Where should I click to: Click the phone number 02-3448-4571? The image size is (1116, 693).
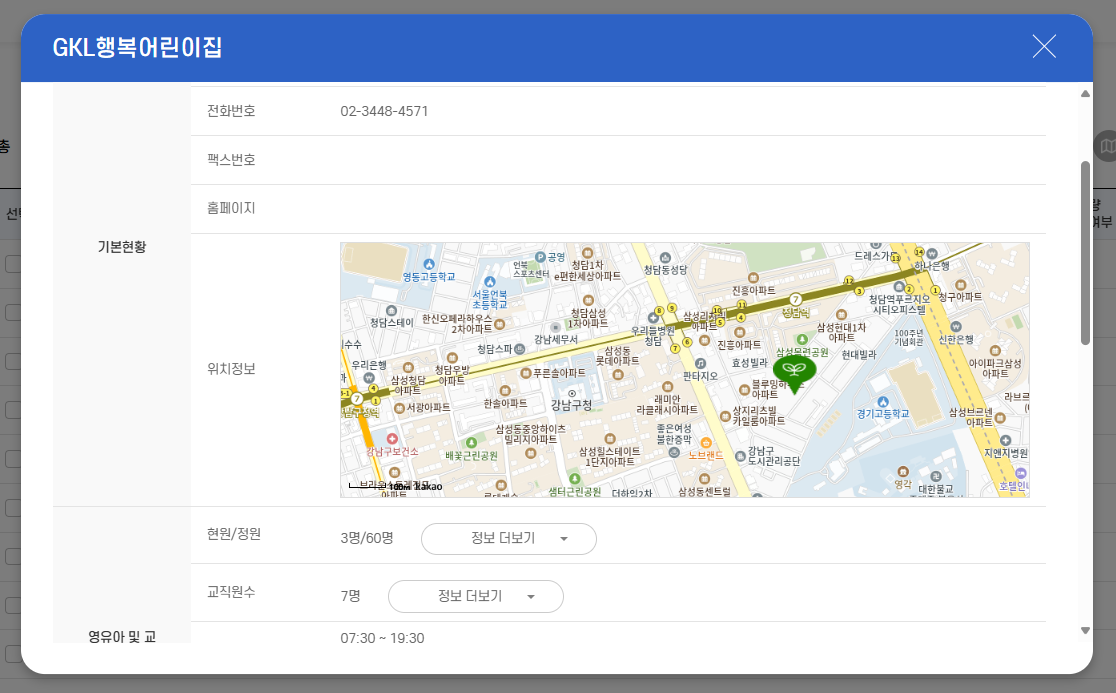pos(384,111)
